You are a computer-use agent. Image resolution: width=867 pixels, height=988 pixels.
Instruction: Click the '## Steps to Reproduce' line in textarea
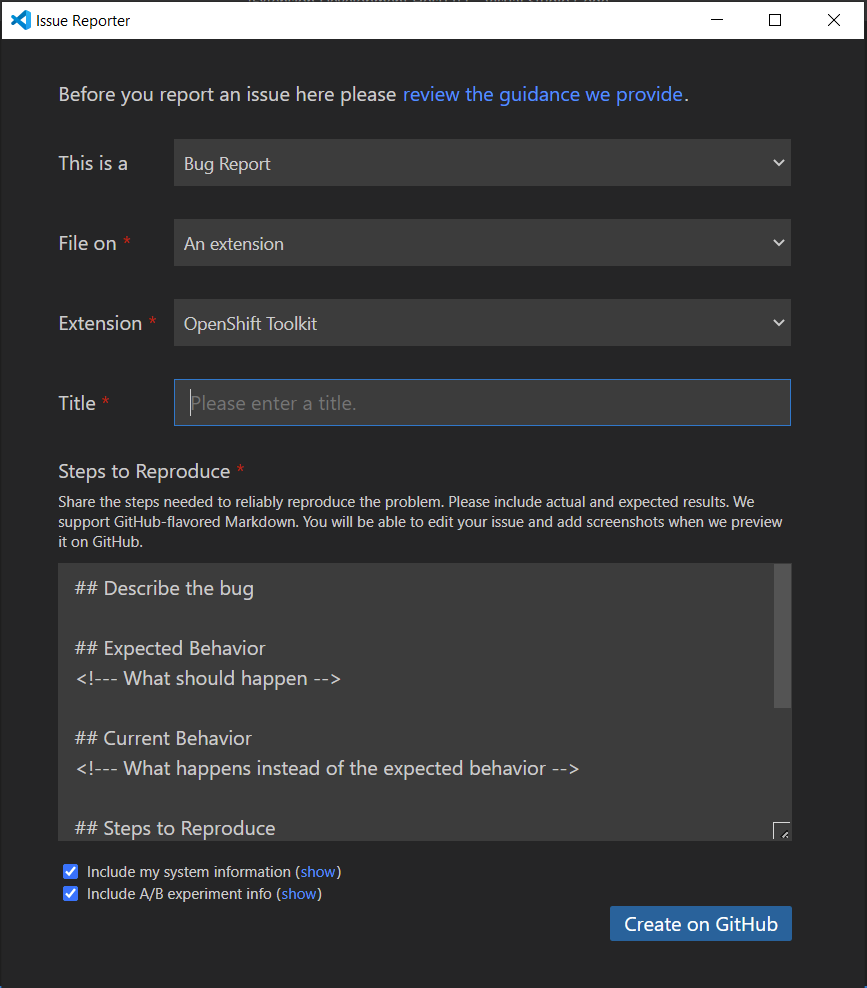175,828
